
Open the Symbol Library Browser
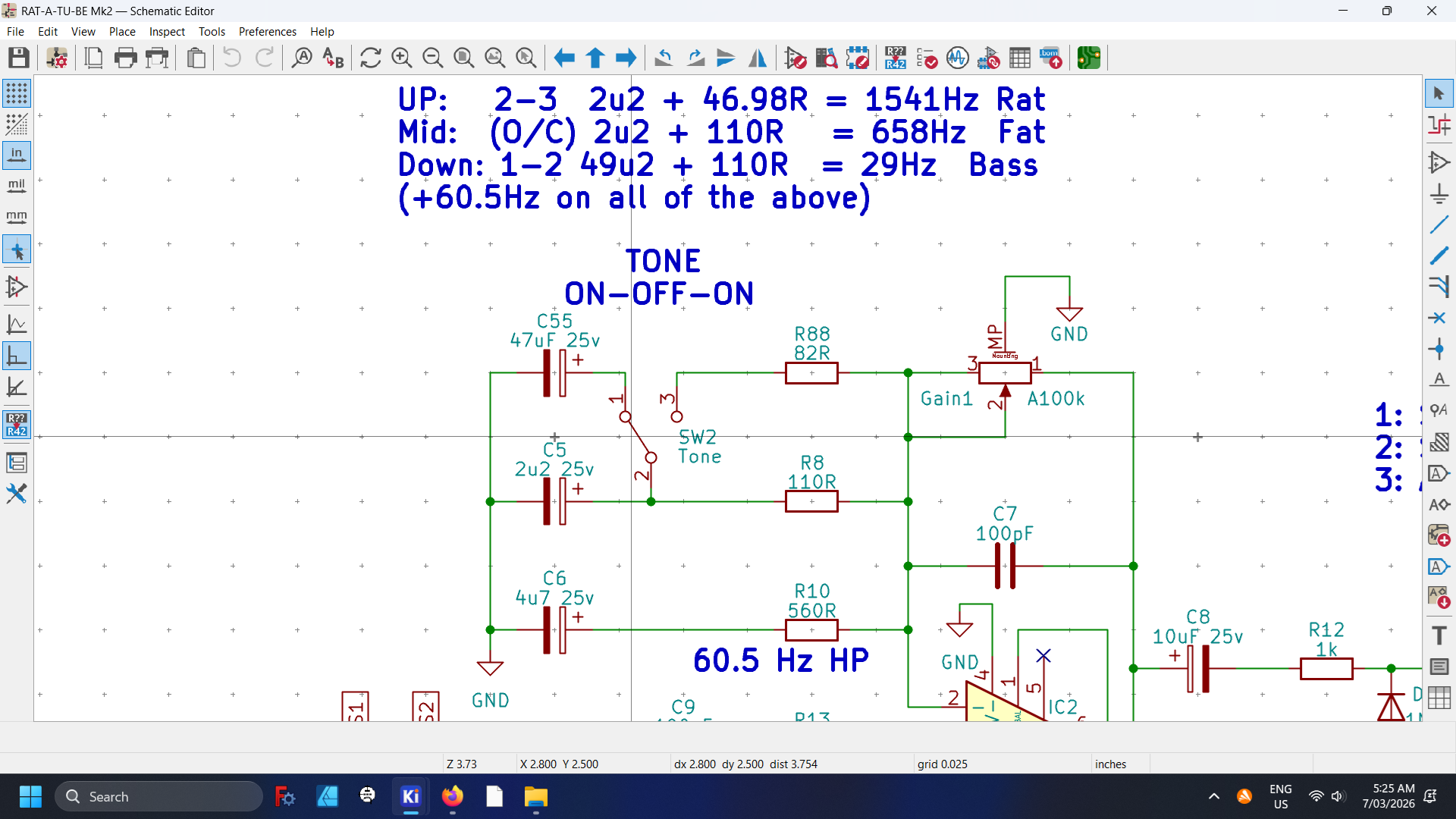point(827,58)
